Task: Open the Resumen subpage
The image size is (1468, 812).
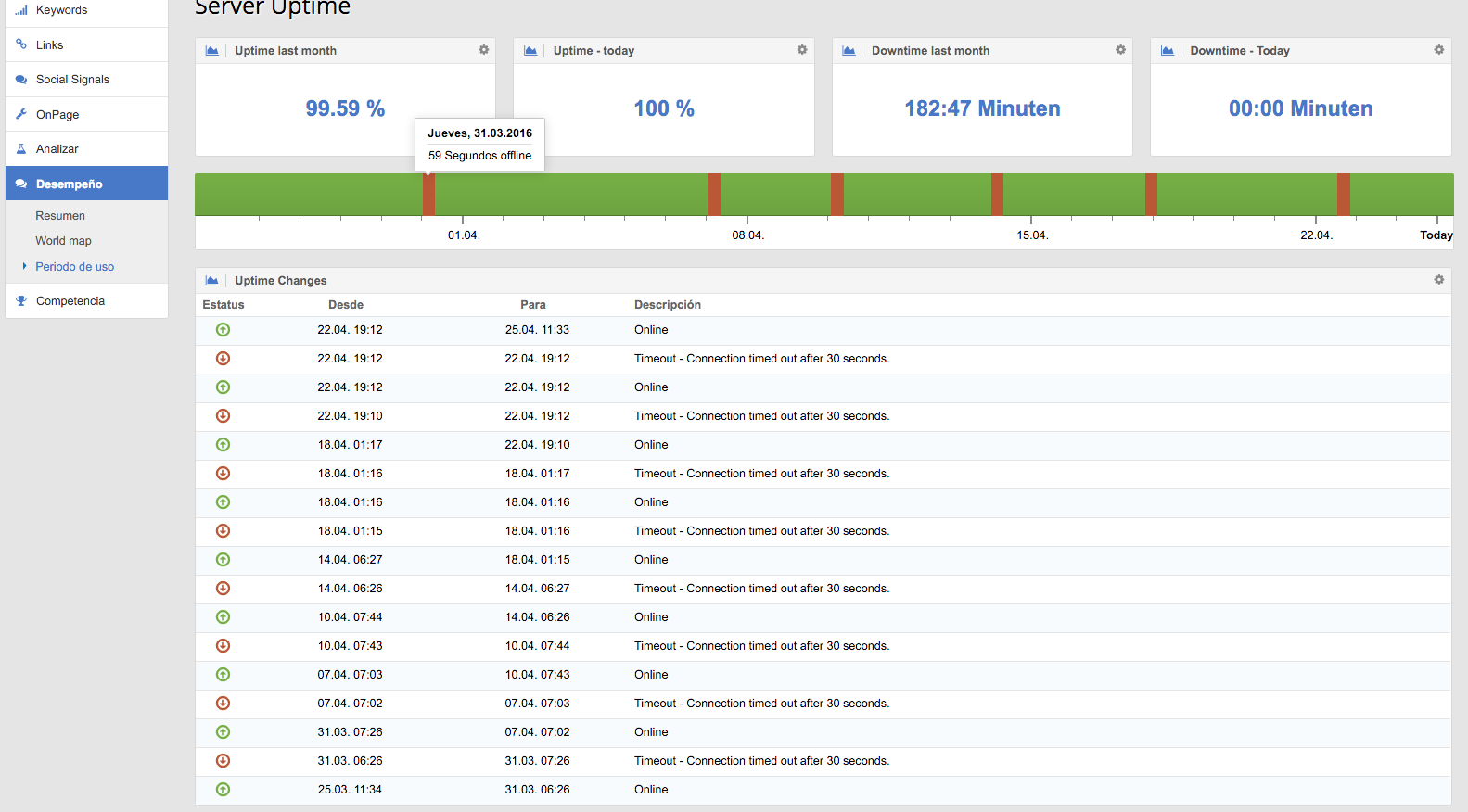Action: pyautogui.click(x=60, y=216)
